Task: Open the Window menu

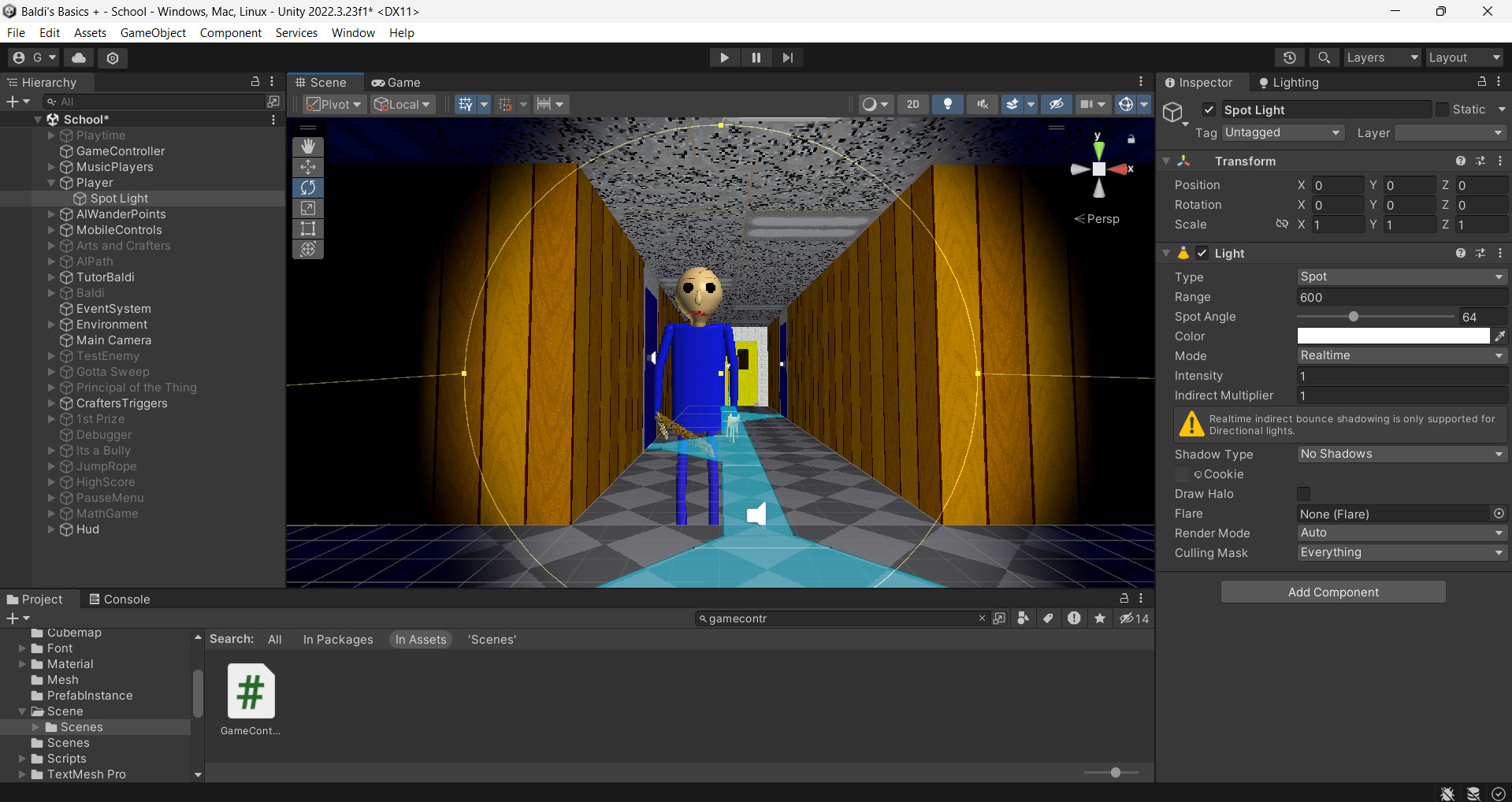Action: pyautogui.click(x=353, y=32)
